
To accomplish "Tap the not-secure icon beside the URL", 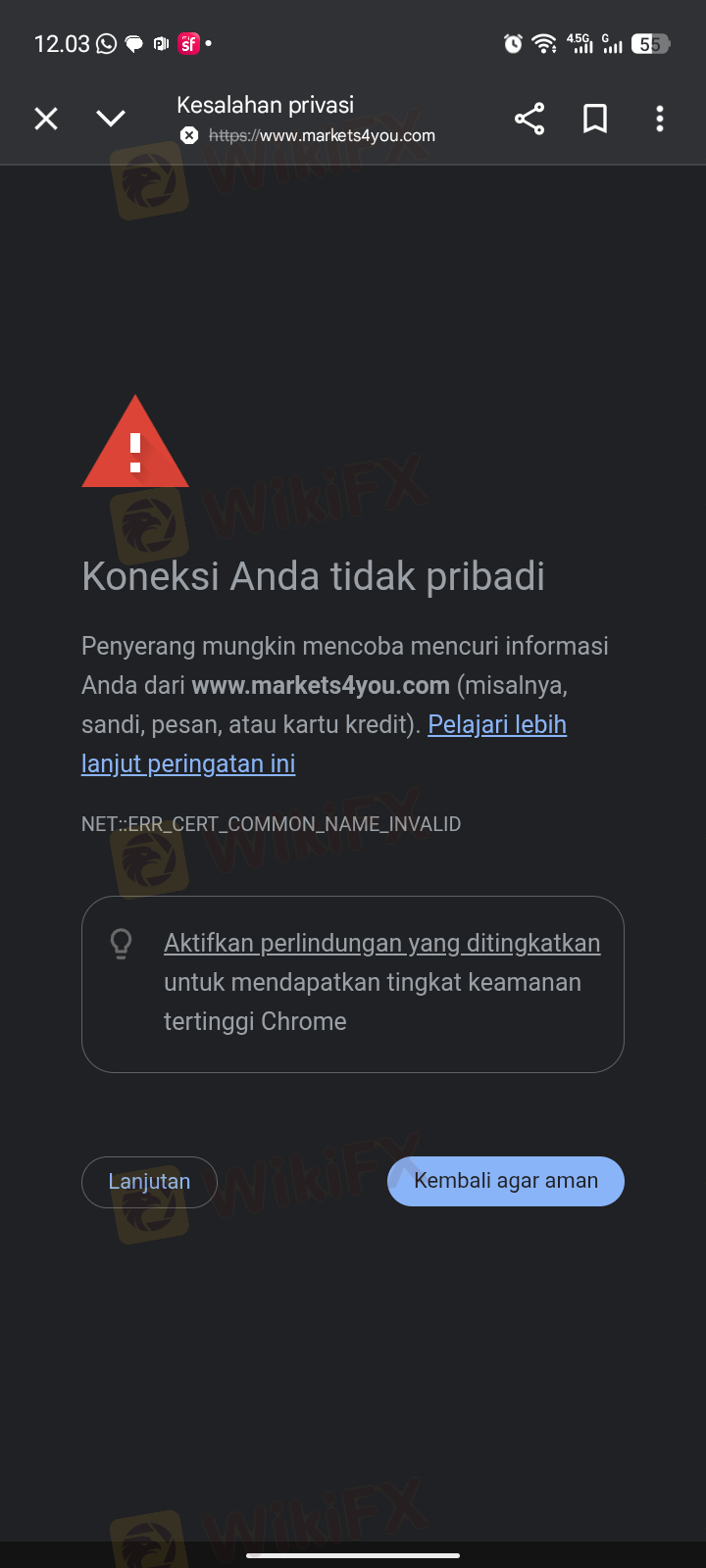I will coord(189,135).
